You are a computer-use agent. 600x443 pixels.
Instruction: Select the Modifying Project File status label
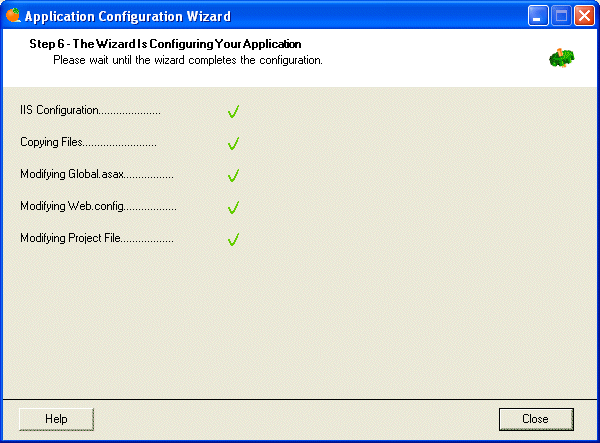97,239
